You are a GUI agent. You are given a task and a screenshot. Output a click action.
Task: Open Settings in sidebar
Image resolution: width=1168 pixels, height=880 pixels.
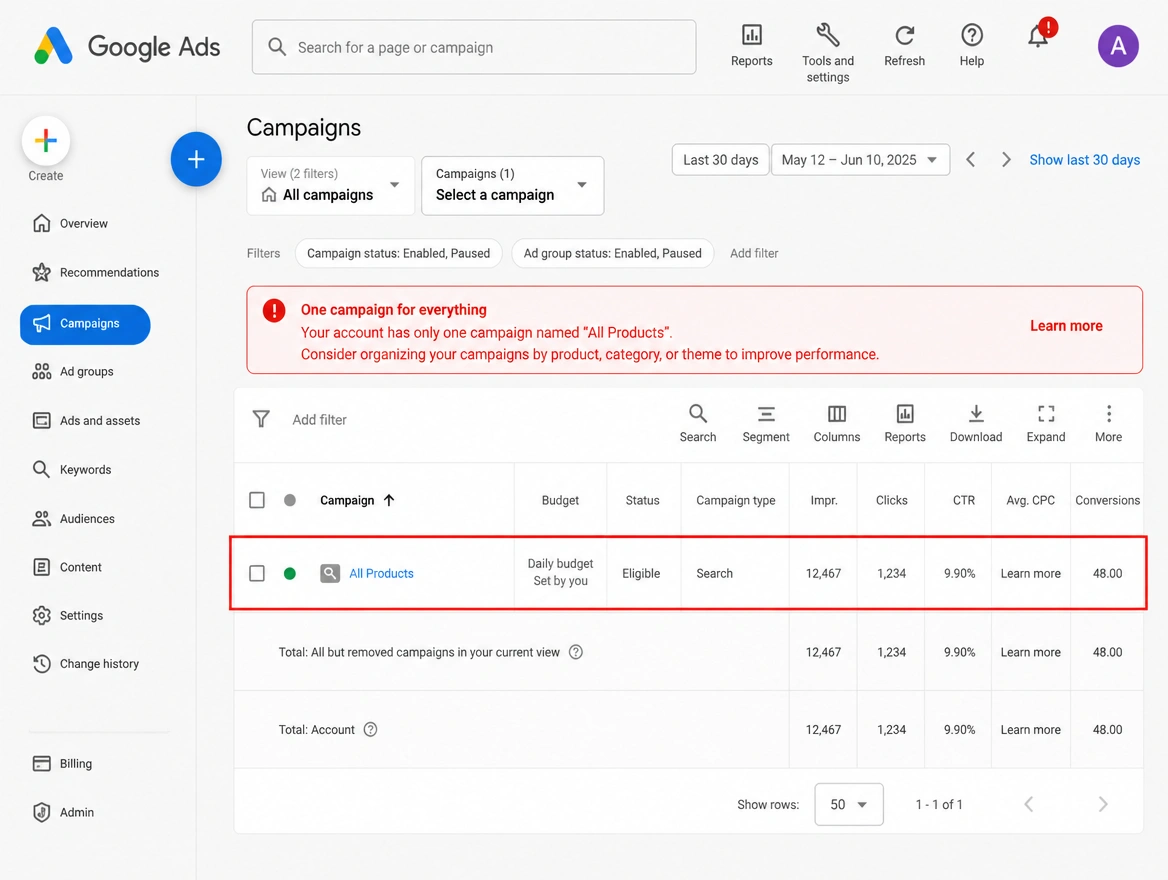tap(68, 615)
